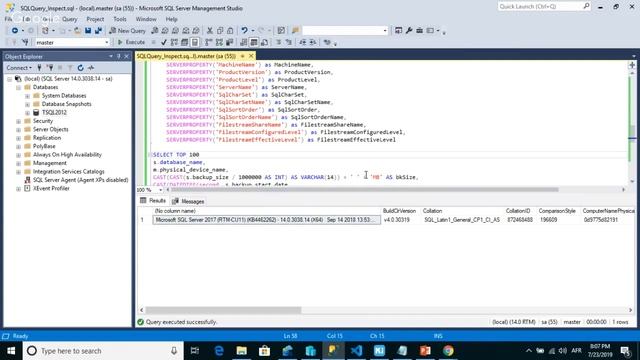This screenshot has height=360, width=640.
Task: Select Integration Services Catalogs folder
Action: [x=68, y=171]
